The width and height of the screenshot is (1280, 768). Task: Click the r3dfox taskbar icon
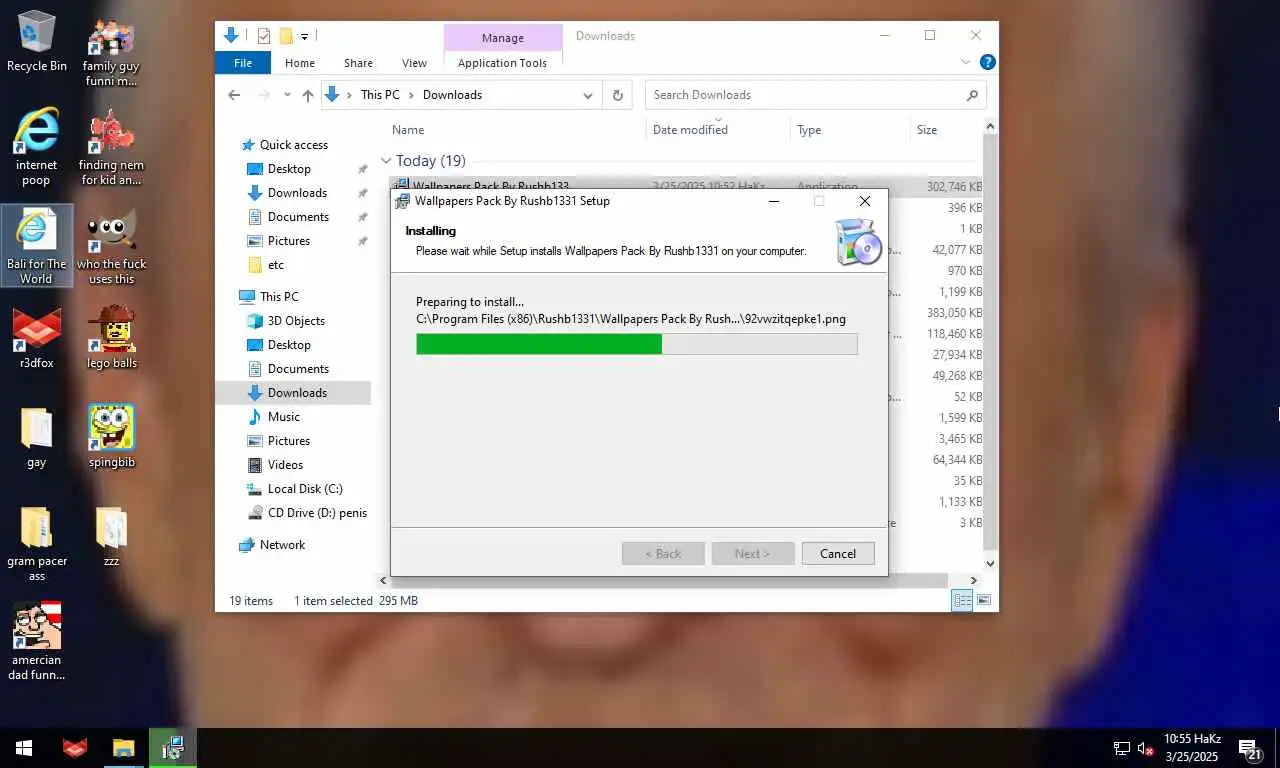point(74,748)
